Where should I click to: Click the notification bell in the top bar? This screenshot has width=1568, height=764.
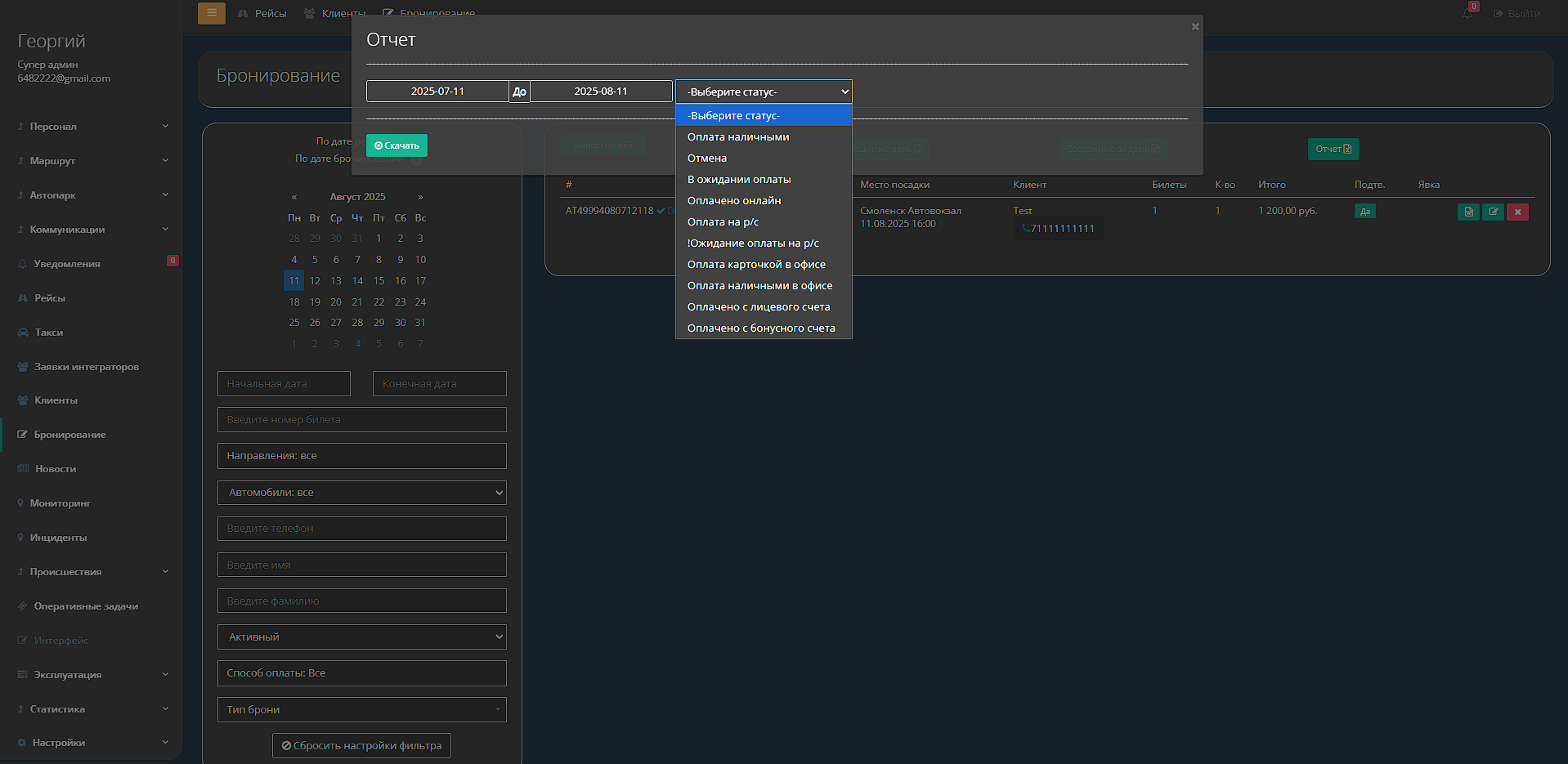coord(1467,14)
